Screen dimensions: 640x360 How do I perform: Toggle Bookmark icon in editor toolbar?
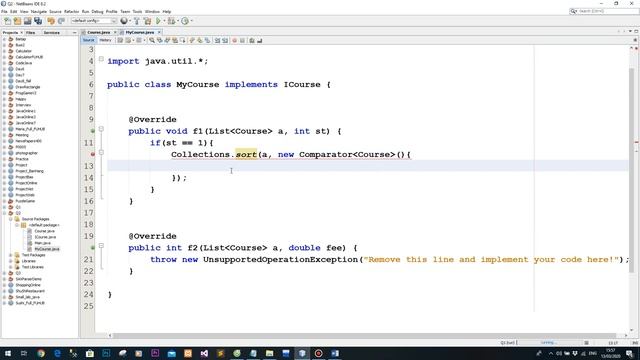[x=208, y=40]
